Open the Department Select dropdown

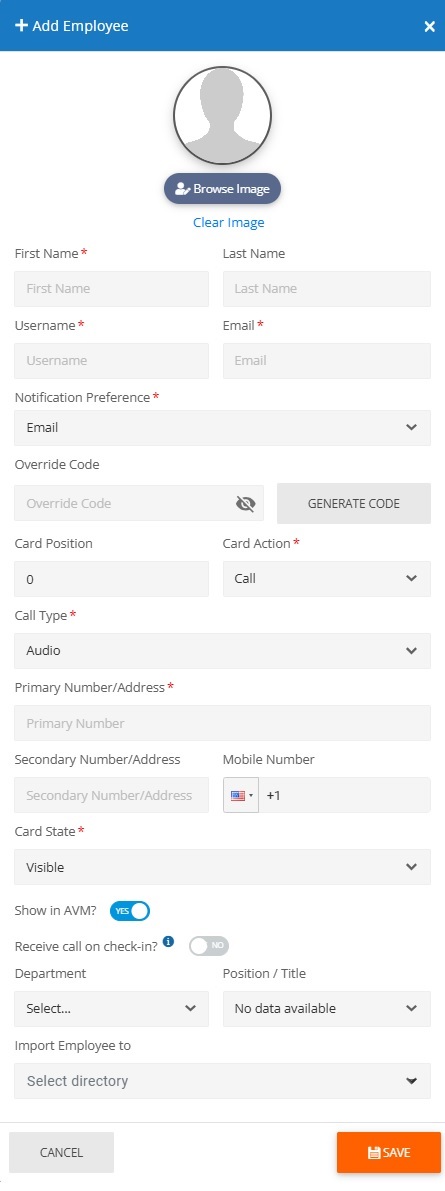pyautogui.click(x=112, y=1009)
